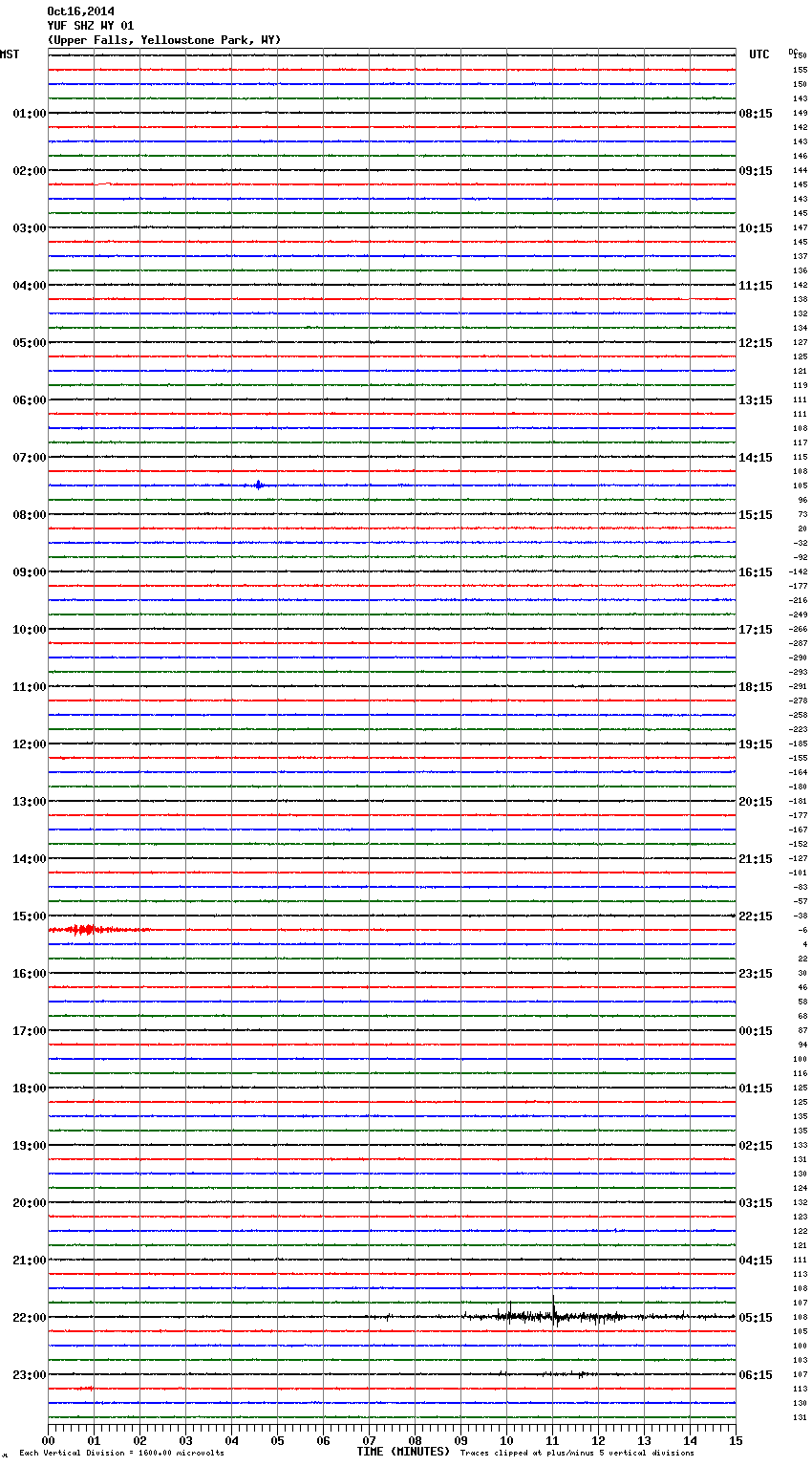The image size is (812, 1466).
Task: Select the 20:00 MST row label
Action: click(x=29, y=1203)
